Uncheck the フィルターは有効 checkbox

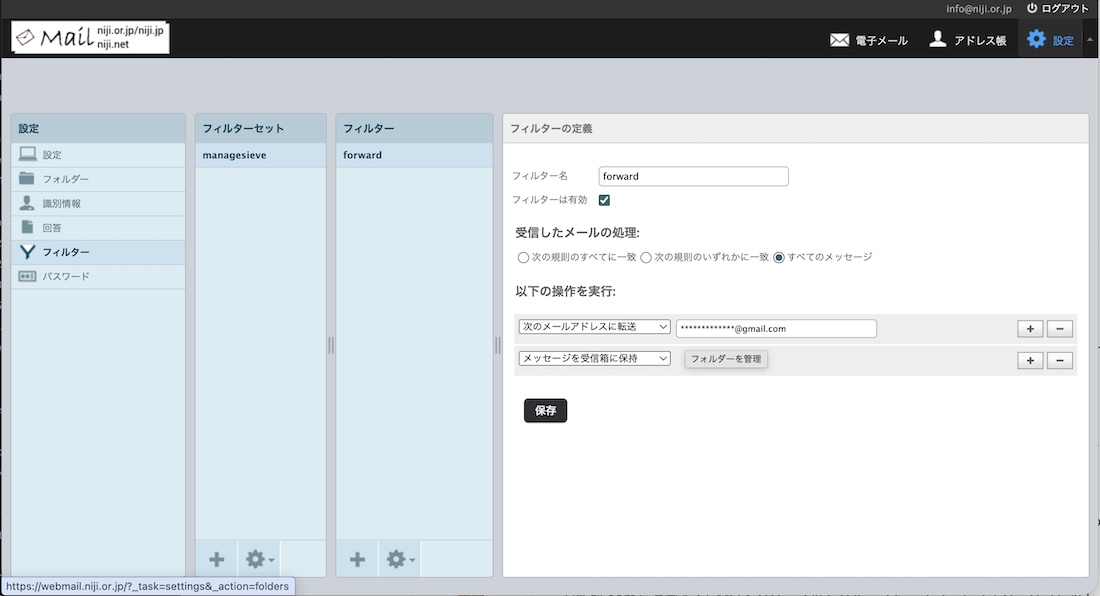[604, 200]
